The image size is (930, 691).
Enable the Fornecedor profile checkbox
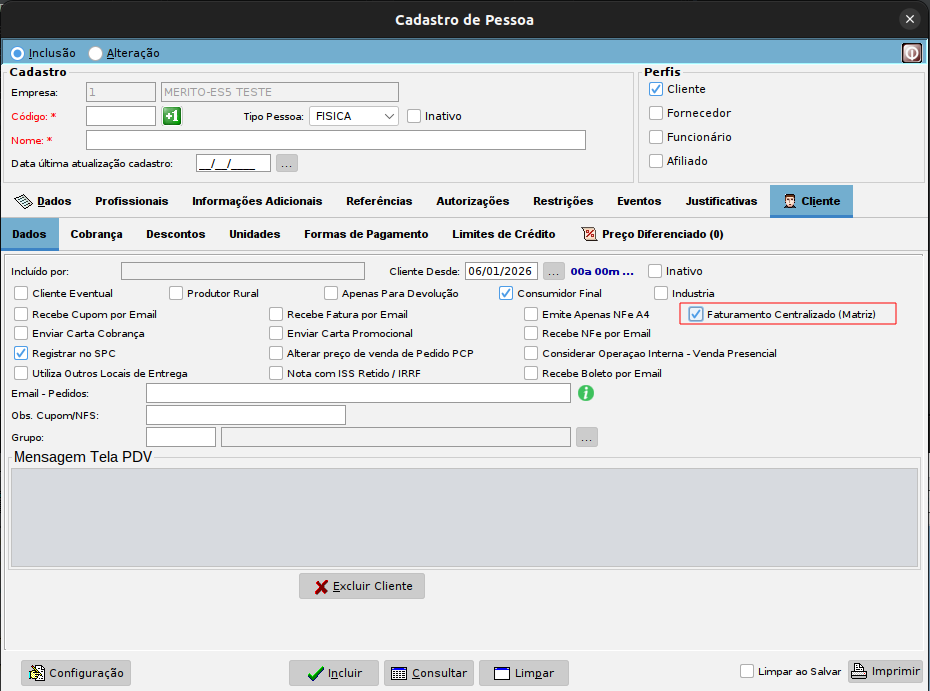pyautogui.click(x=656, y=113)
